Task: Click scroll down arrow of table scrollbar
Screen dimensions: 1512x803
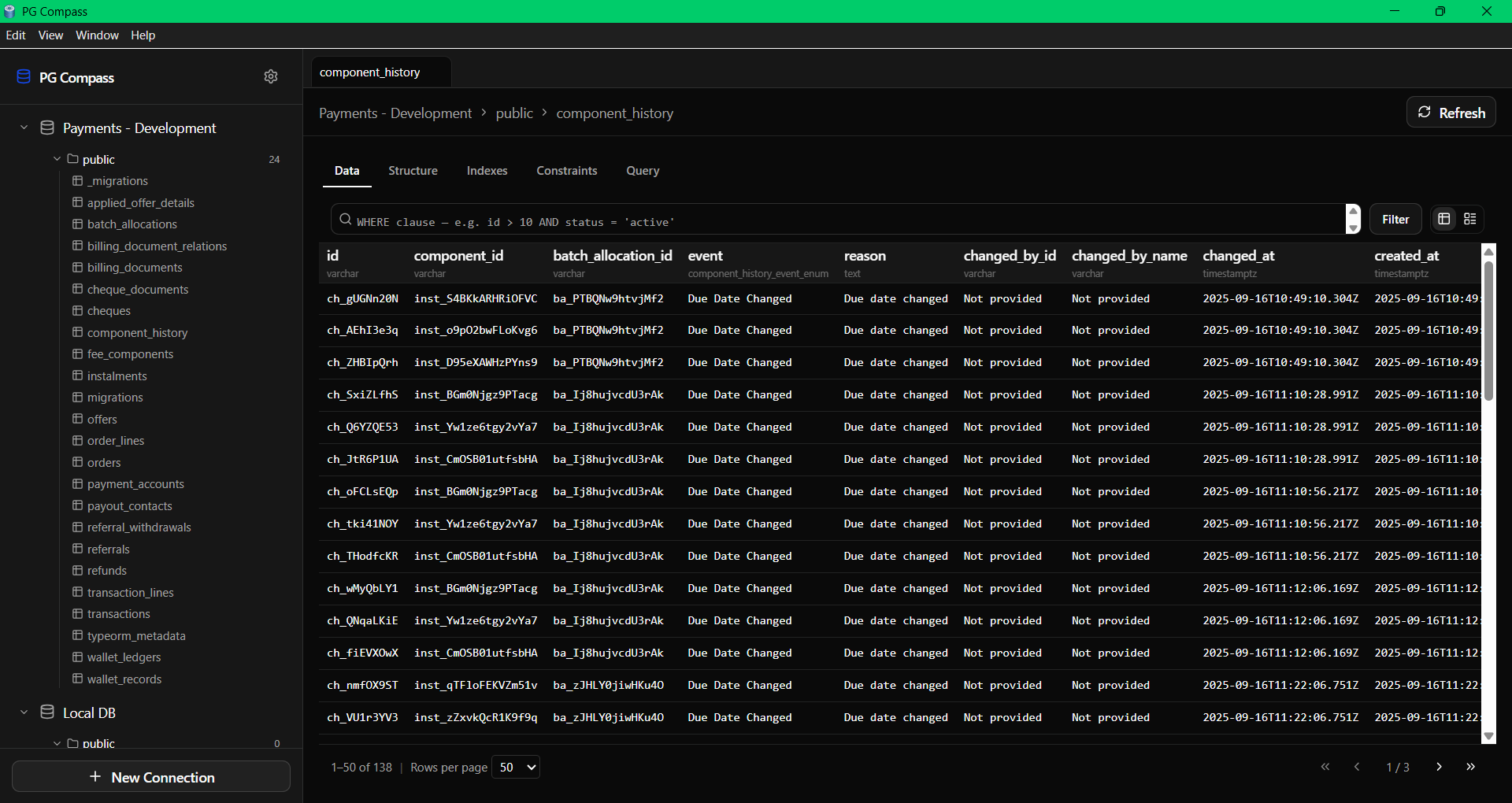Action: 1488,736
